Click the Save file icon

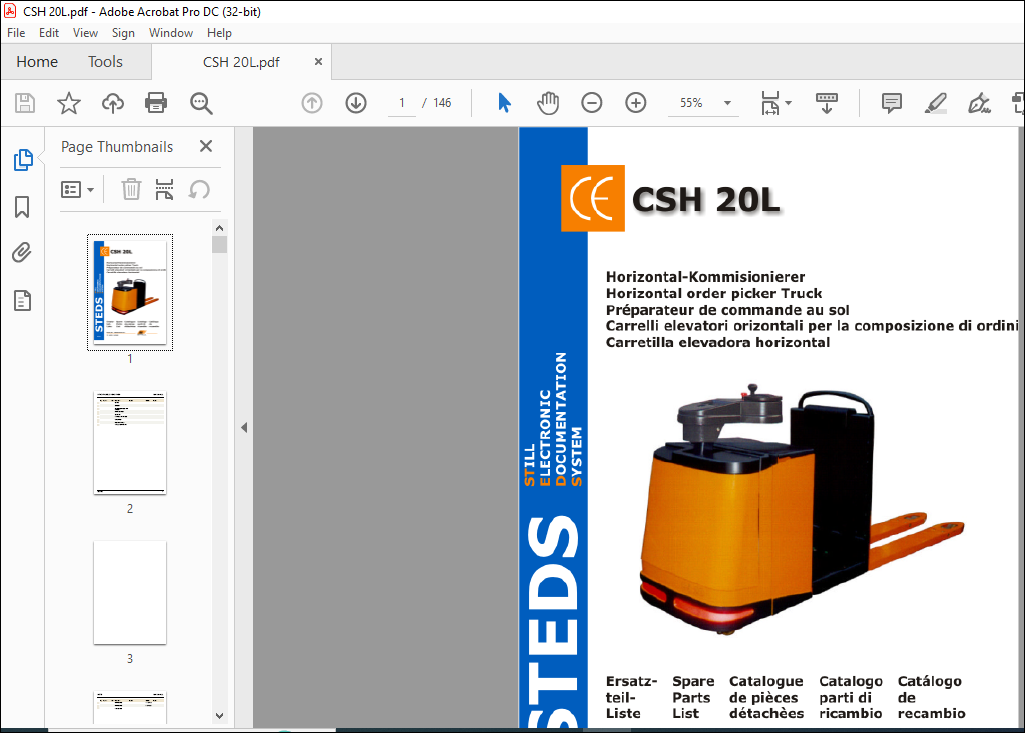[25, 103]
